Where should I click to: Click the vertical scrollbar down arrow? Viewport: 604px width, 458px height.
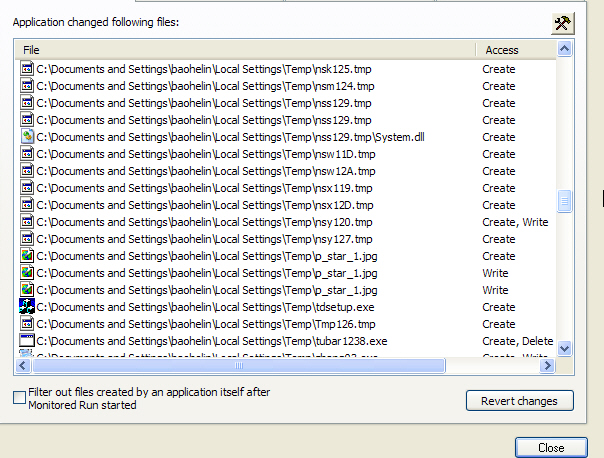click(565, 349)
